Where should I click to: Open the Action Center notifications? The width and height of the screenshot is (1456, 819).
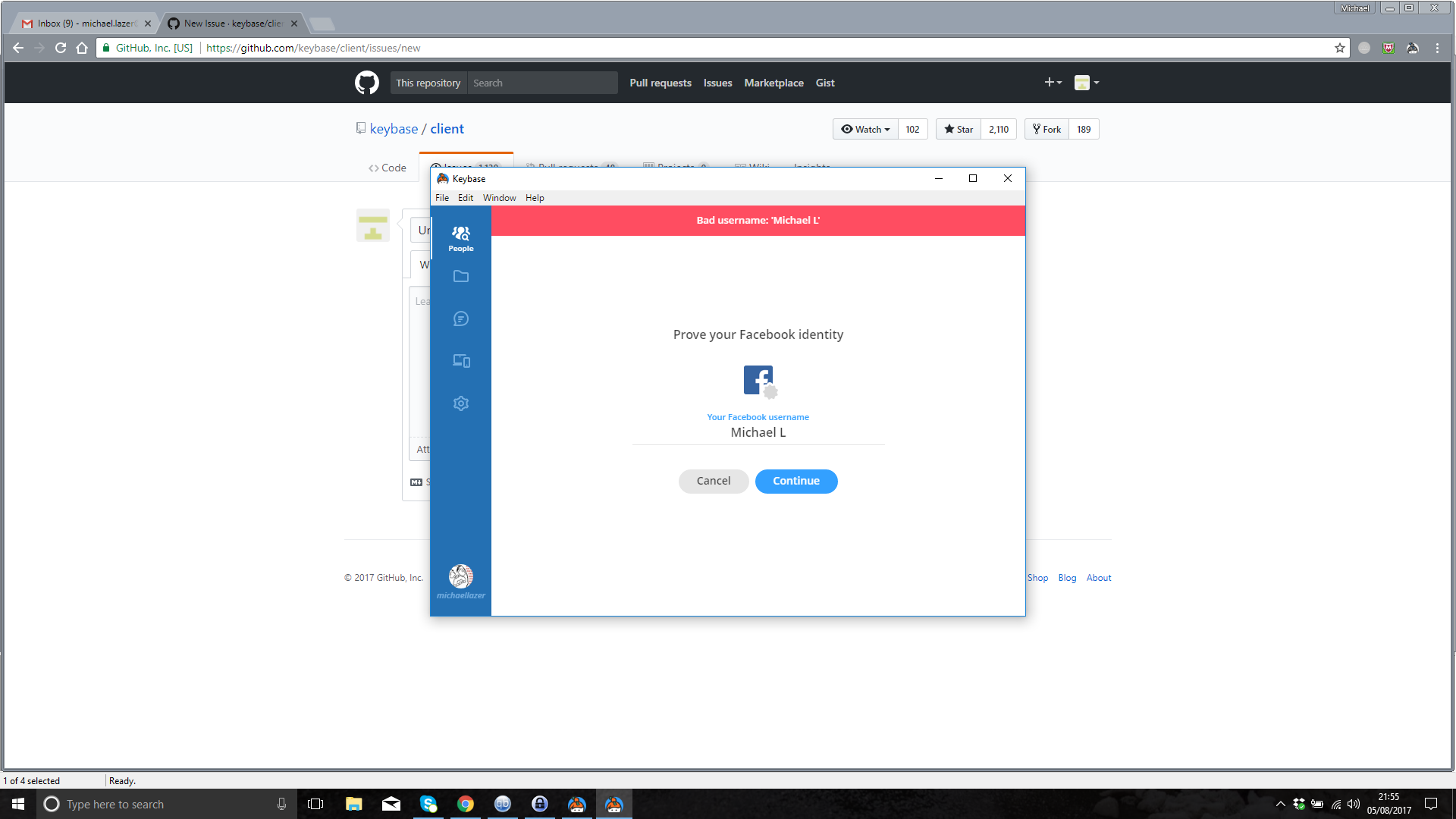(1431, 804)
